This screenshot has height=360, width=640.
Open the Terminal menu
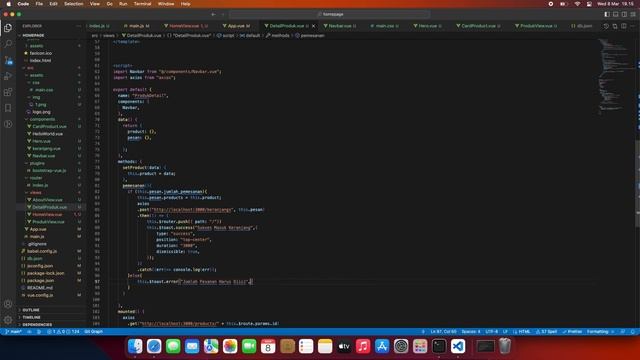pyautogui.click(x=142, y=4)
